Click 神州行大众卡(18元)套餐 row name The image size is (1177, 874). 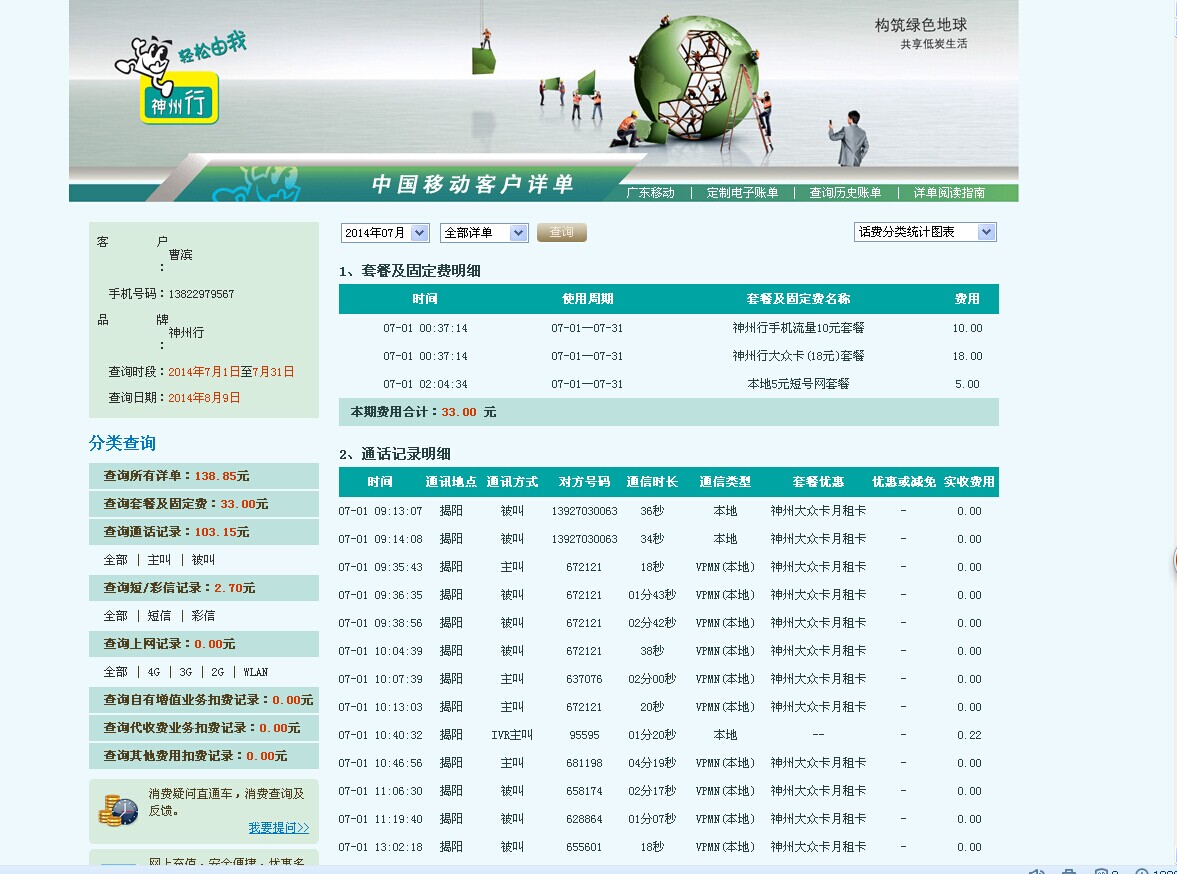(x=798, y=356)
